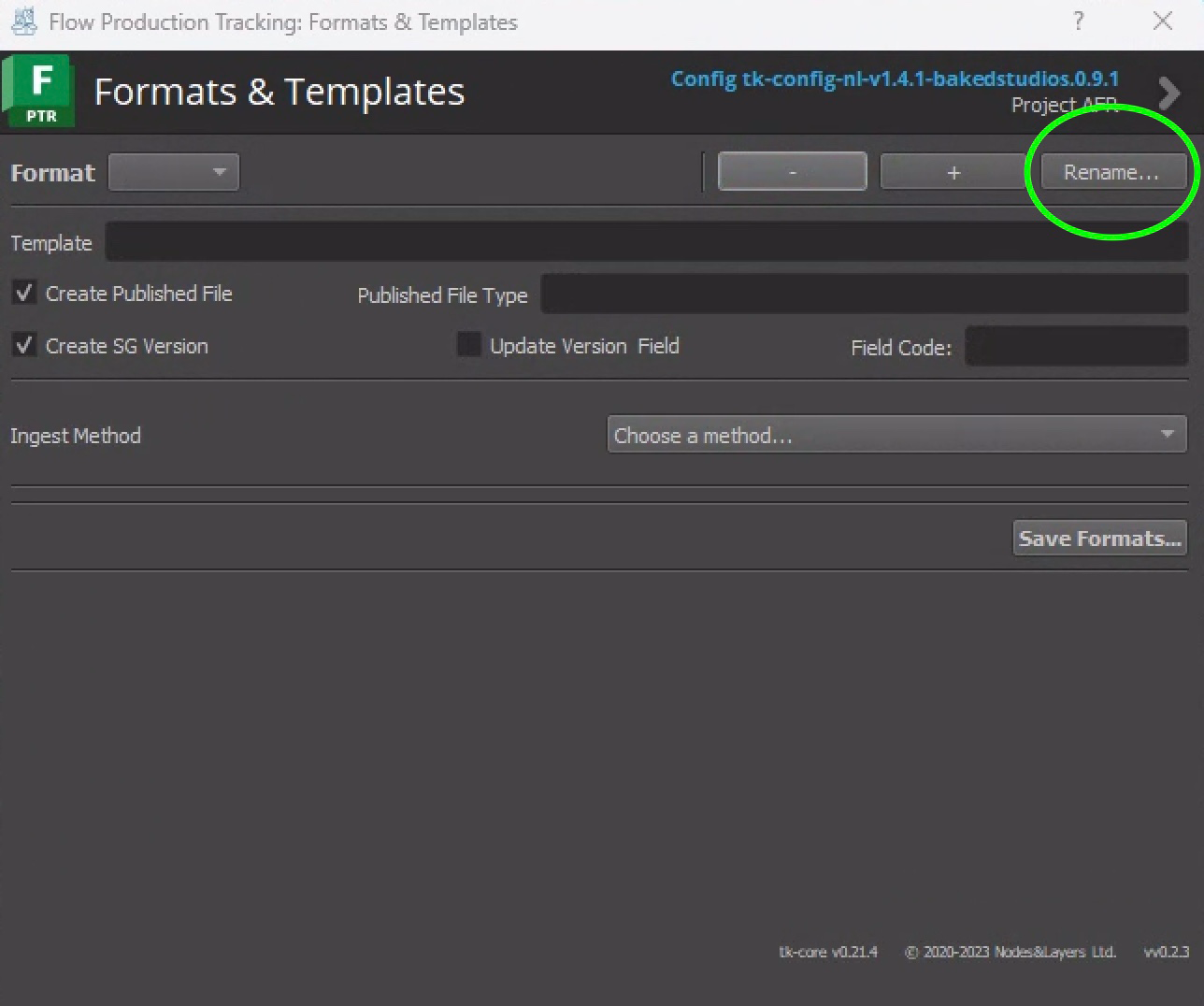Disable the Create SG Version checkbox
1204x1006 pixels.
pyautogui.click(x=24, y=346)
